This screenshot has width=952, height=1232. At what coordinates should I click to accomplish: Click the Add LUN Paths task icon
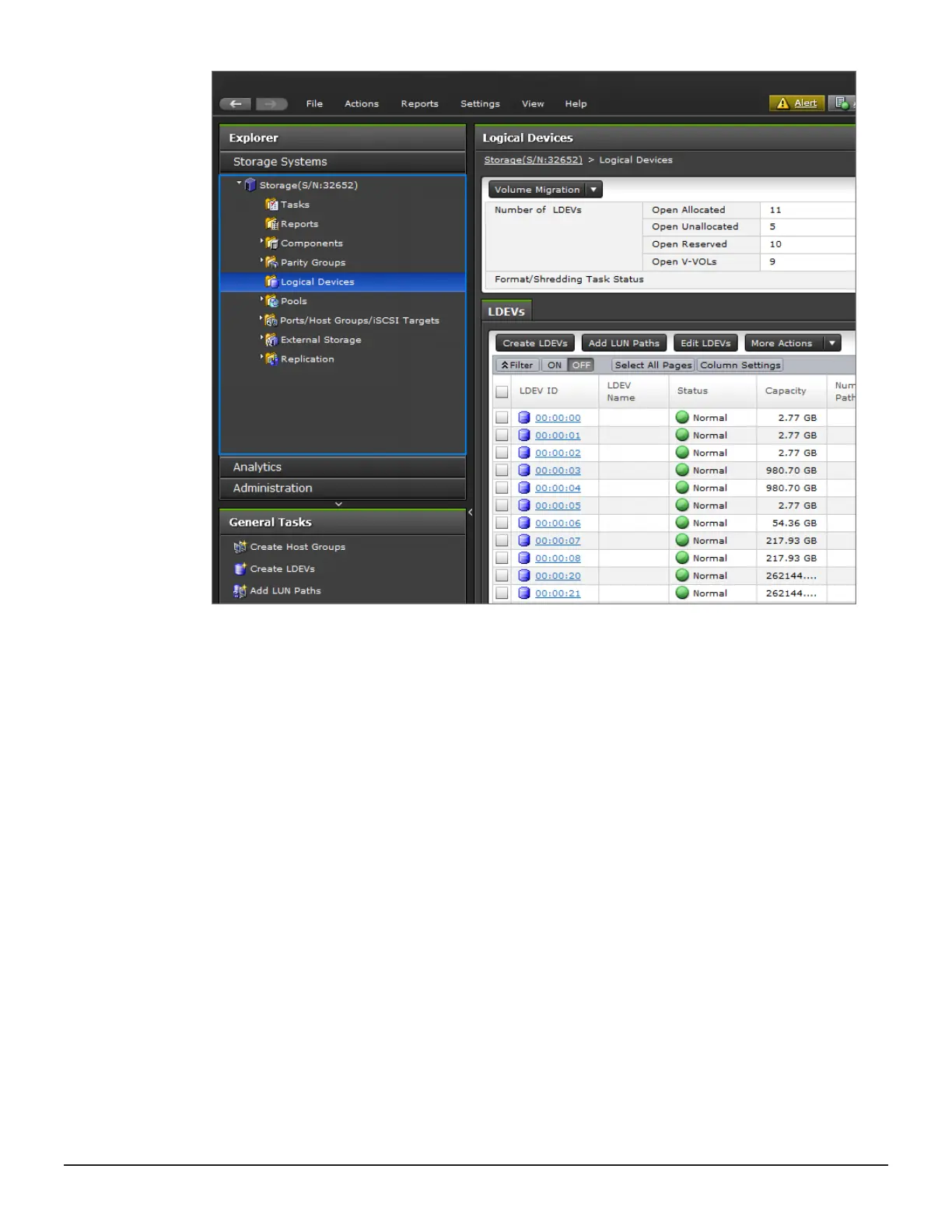point(240,591)
